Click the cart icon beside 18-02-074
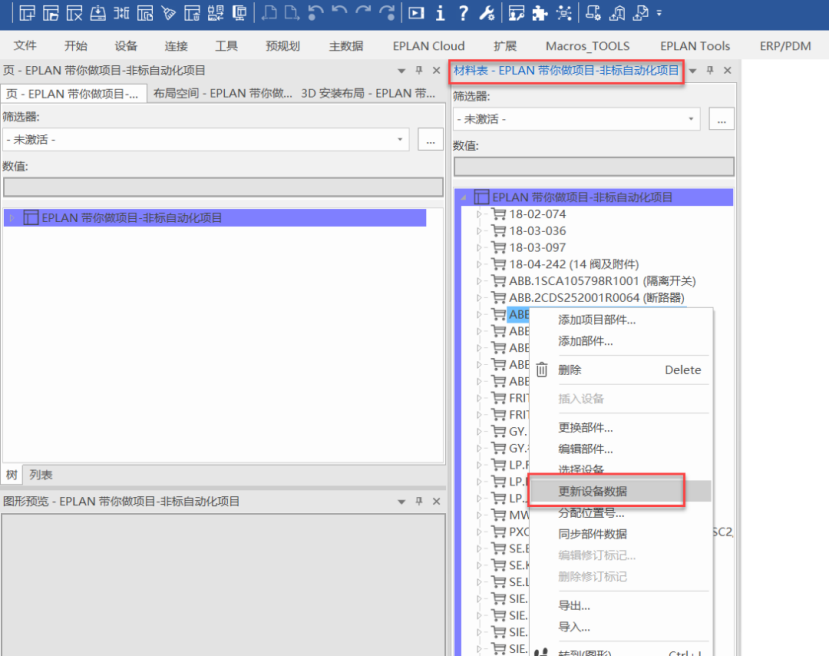830x656 pixels. coord(498,214)
